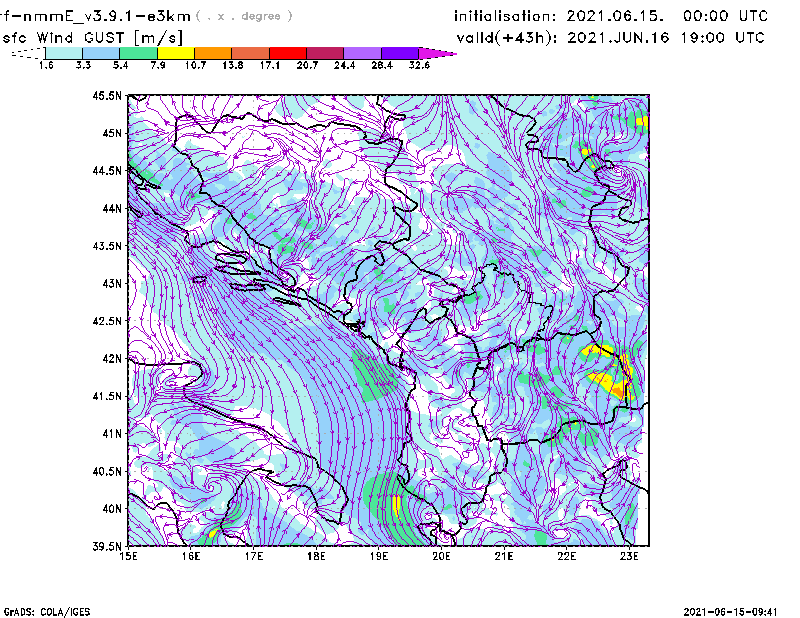Click longitude label 20E

coord(441,556)
